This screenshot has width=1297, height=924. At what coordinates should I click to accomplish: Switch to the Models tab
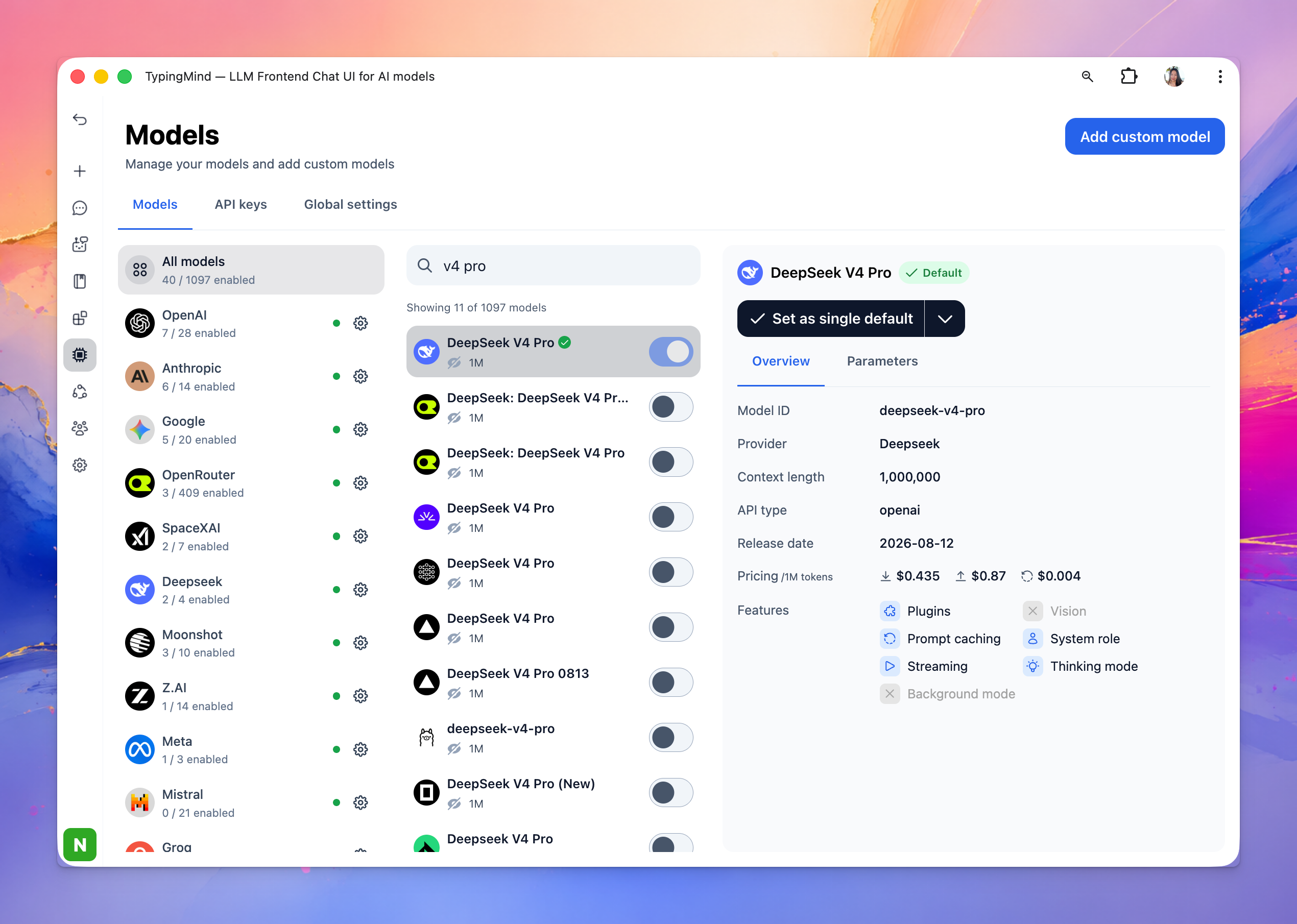[x=155, y=204]
